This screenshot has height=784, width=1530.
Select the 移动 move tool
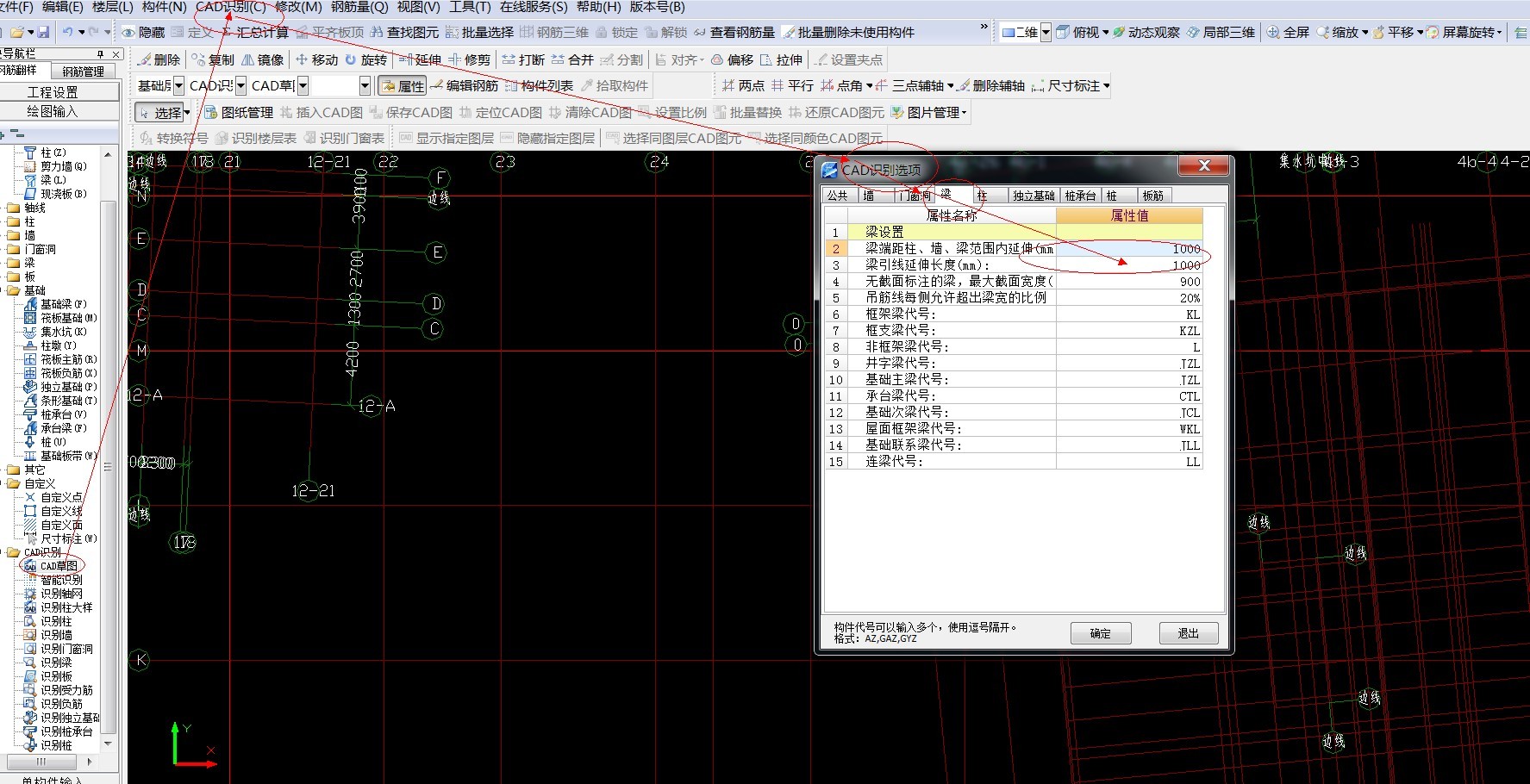(316, 59)
